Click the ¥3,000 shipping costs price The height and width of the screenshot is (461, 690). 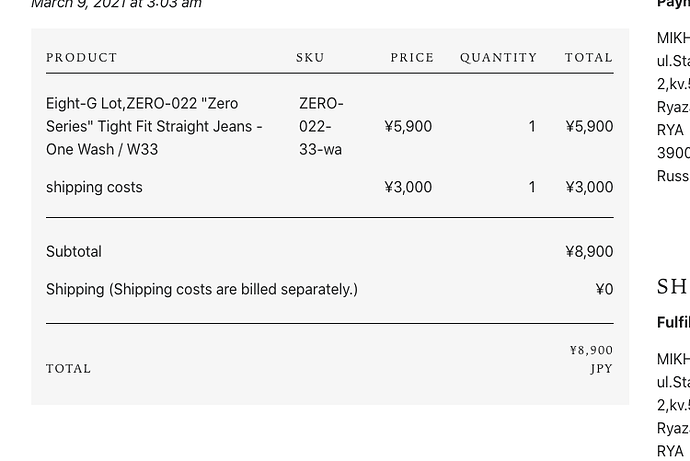click(408, 187)
